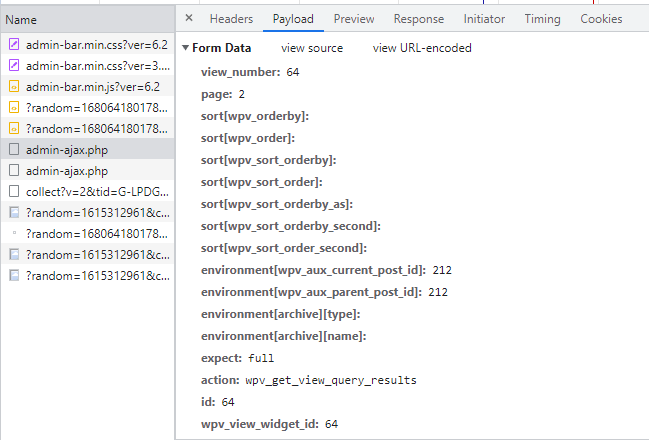Click document icon of collect?v=2&tid request
The width and height of the screenshot is (649, 440).
pyautogui.click(x=14, y=191)
